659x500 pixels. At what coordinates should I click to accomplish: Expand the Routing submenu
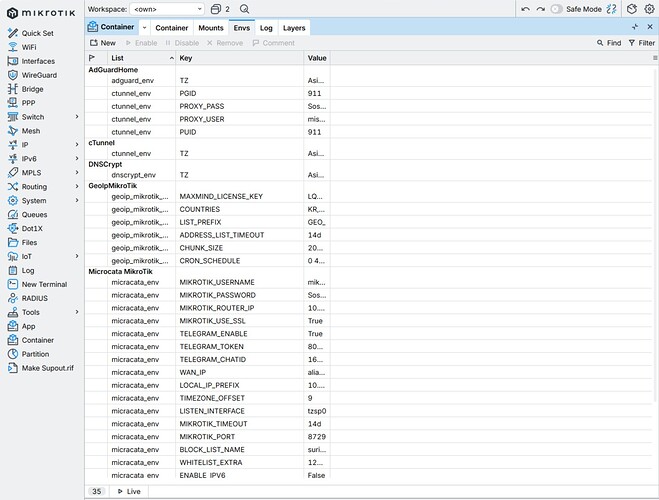77,186
